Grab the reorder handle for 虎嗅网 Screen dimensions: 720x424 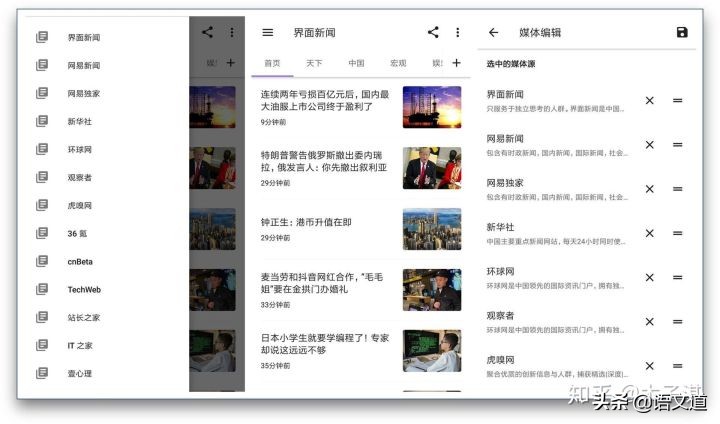click(x=677, y=366)
